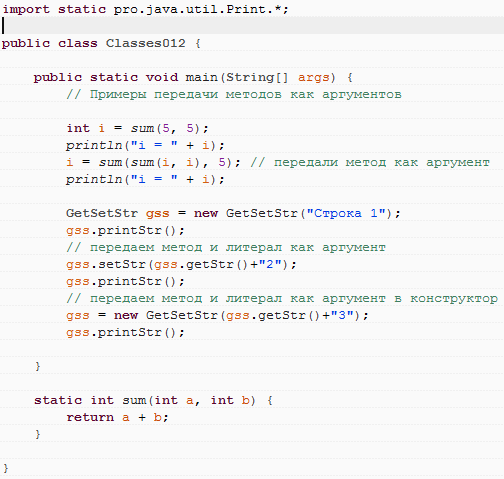Click the 'import' keyword on the first line
The image size is (504, 479).
(26, 9)
